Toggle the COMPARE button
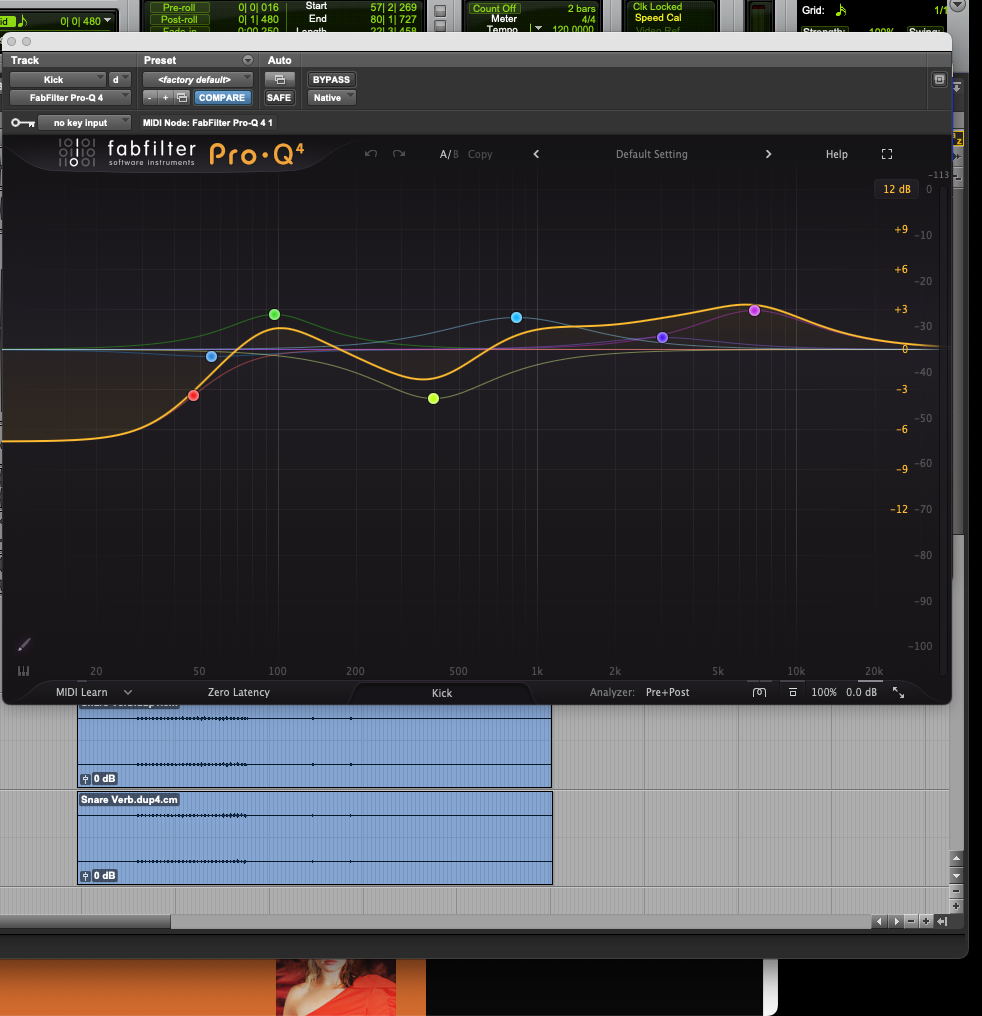982x1016 pixels. click(x=222, y=98)
